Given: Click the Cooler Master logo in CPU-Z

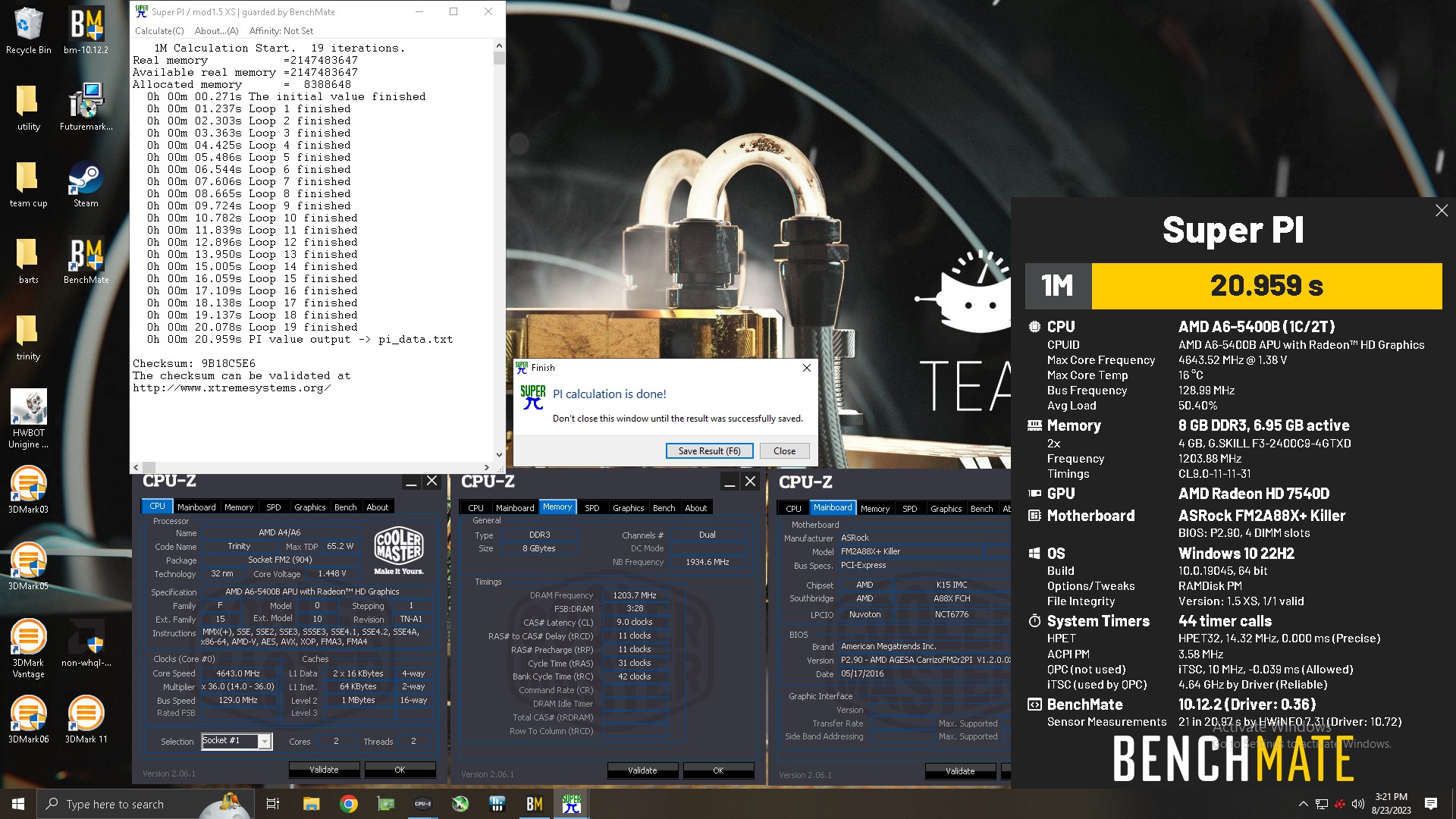Looking at the screenshot, I should tap(399, 551).
